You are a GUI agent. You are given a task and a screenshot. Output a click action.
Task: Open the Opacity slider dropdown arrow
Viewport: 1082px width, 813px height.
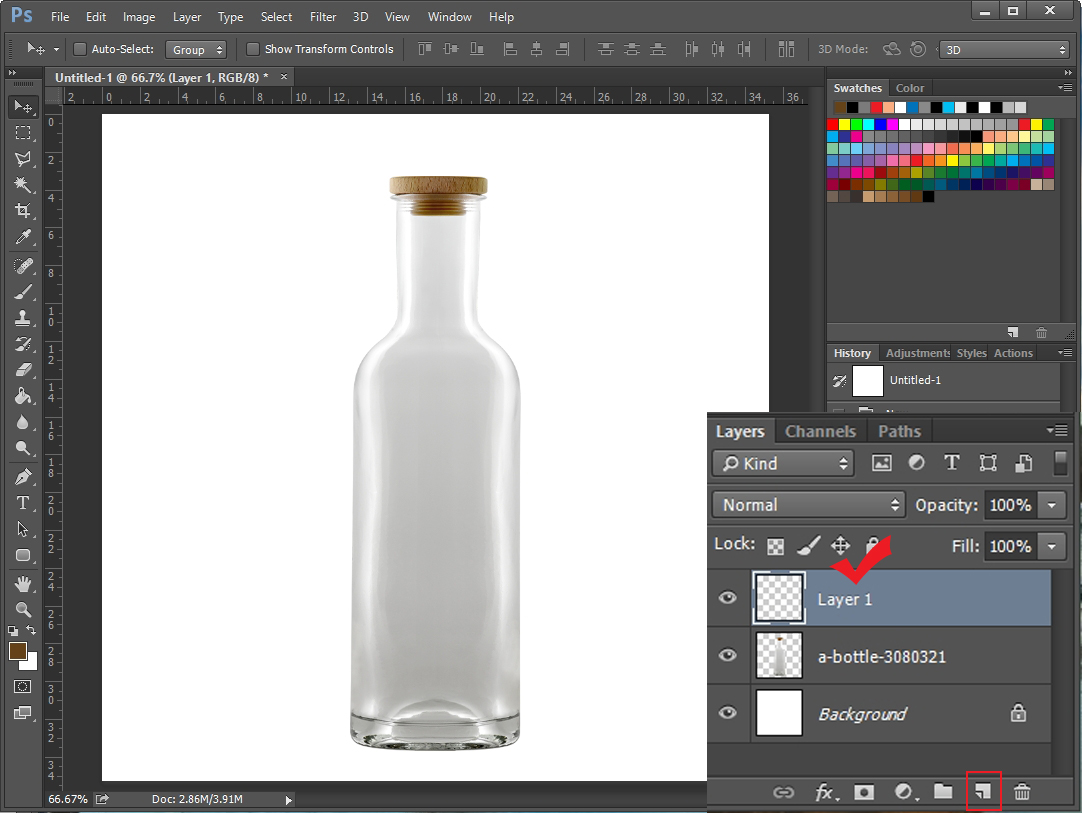click(x=1052, y=505)
